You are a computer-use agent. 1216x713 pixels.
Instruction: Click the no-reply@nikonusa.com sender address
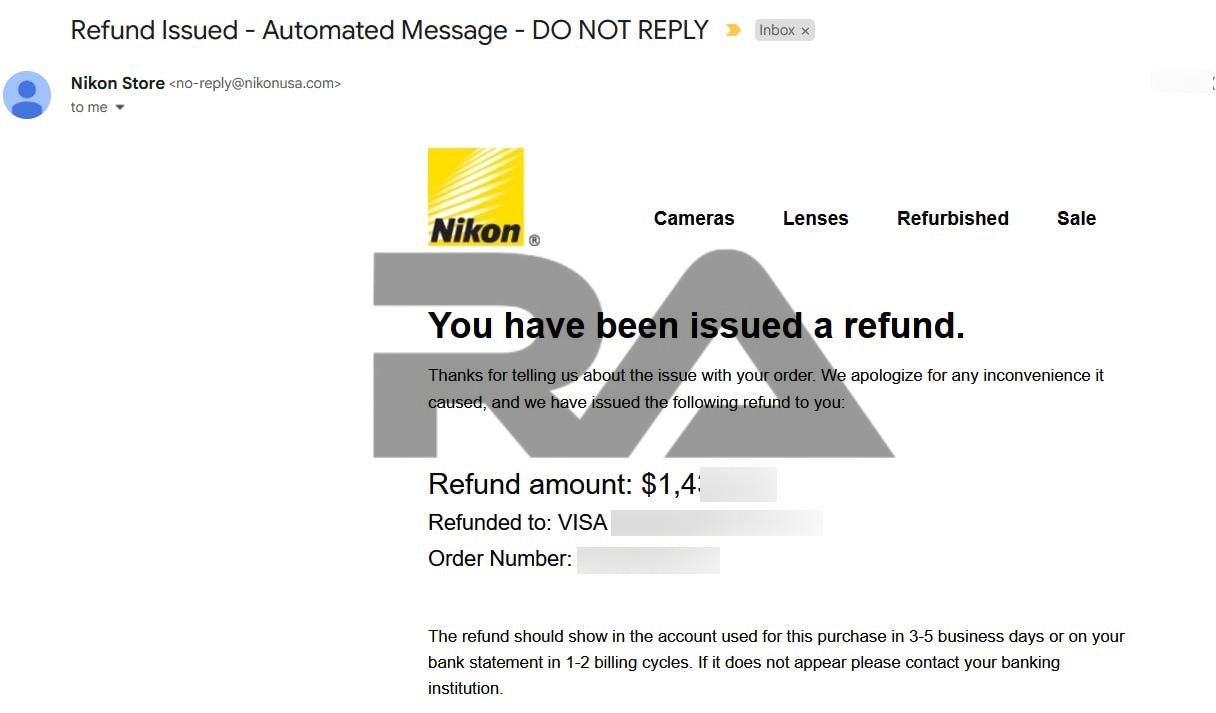pos(255,84)
